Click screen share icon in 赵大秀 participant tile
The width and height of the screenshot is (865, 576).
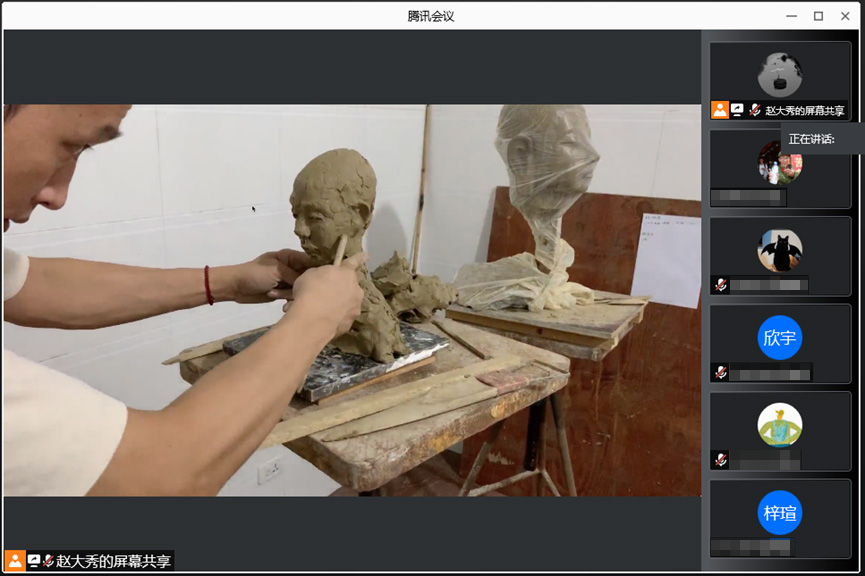[737, 110]
